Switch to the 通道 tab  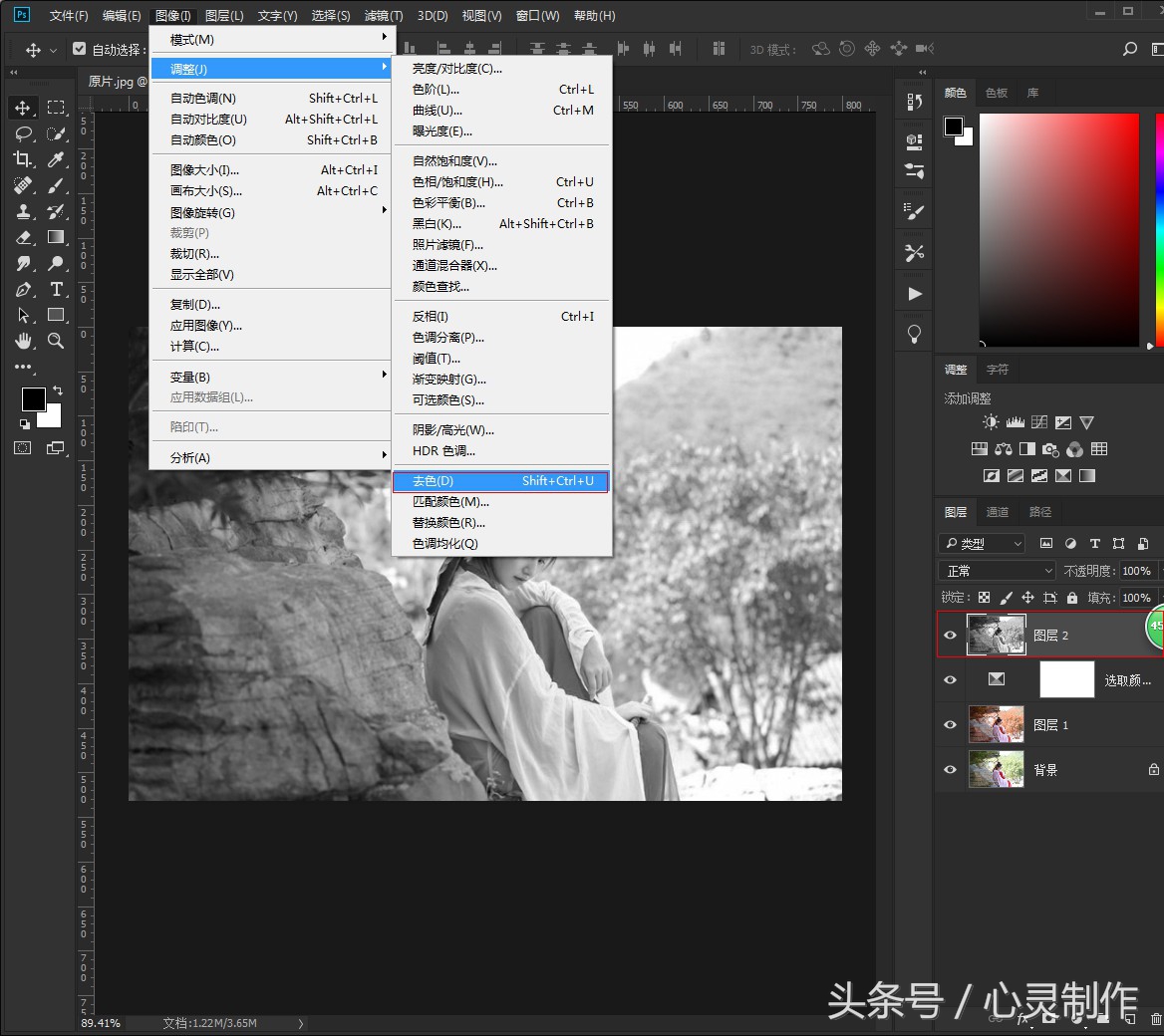point(997,511)
